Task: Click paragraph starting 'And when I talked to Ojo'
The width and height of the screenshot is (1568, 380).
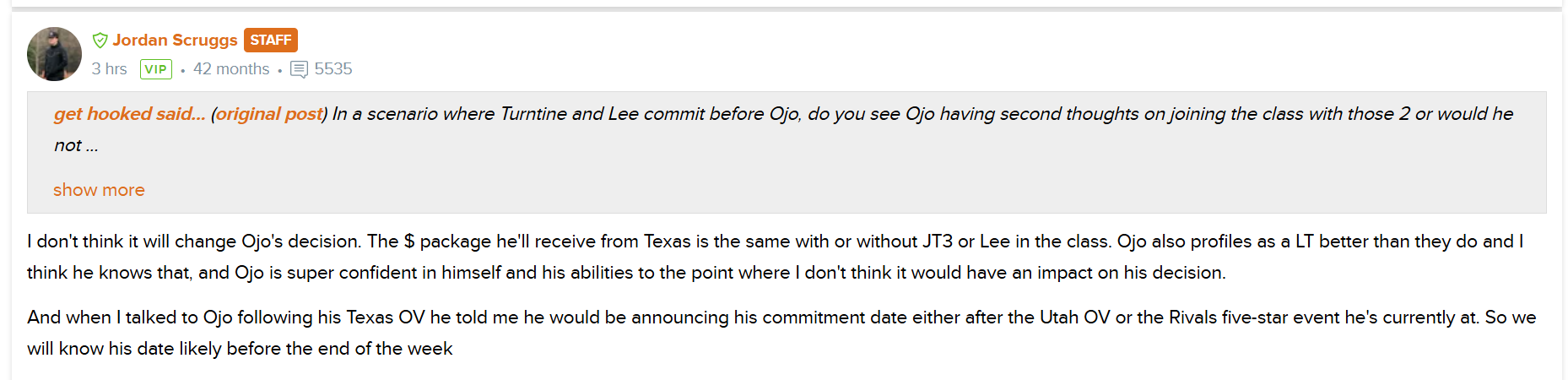Action: tap(781, 333)
